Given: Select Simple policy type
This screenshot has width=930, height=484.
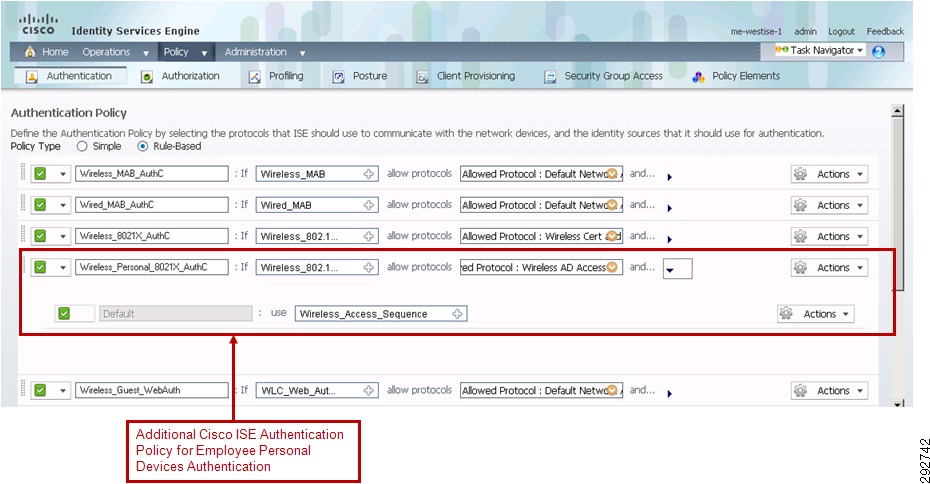Looking at the screenshot, I should (x=82, y=147).
